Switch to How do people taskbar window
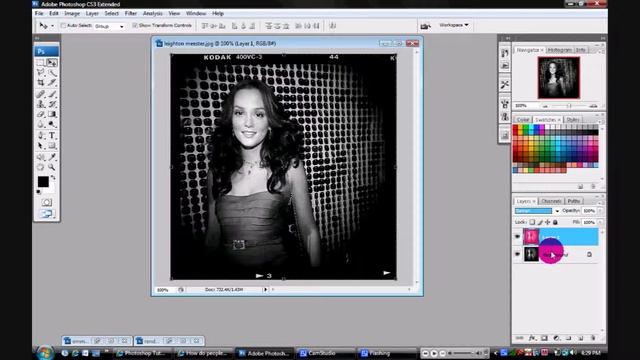The image size is (640, 360). [203, 353]
